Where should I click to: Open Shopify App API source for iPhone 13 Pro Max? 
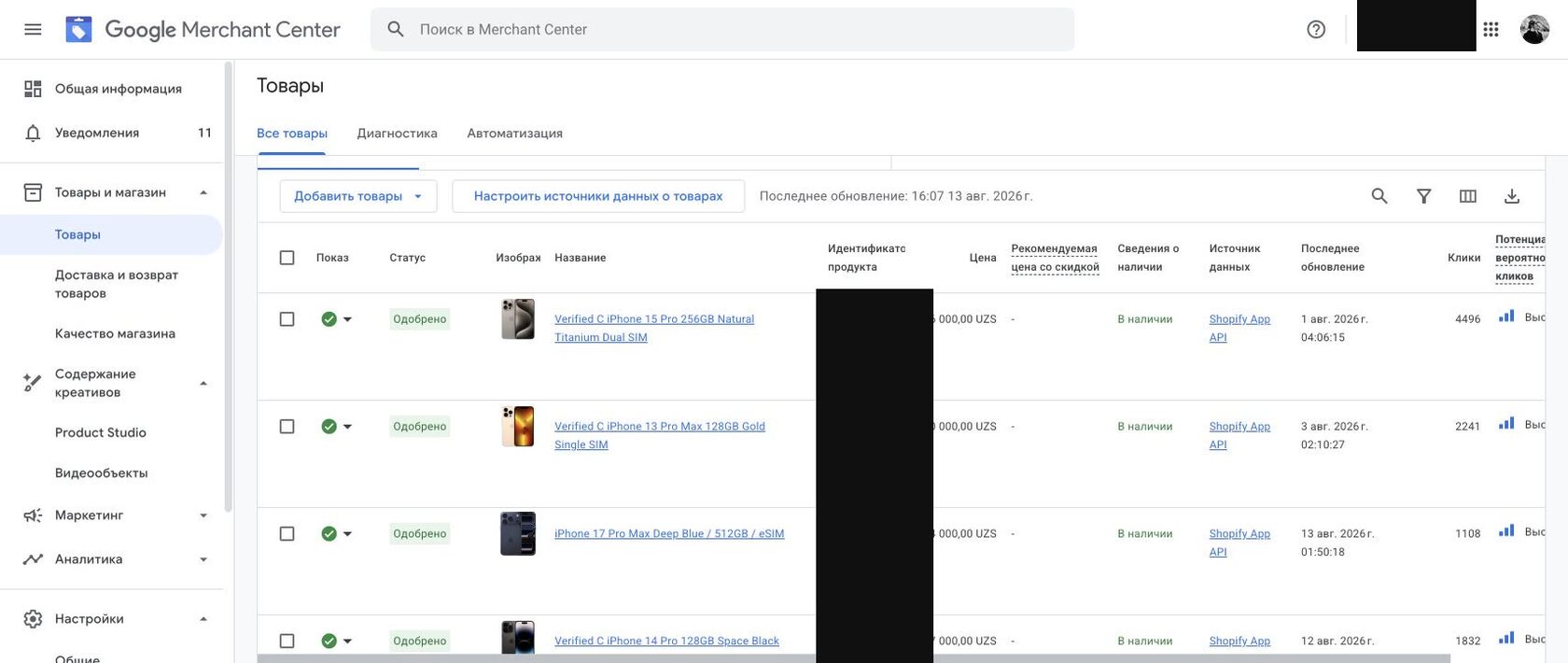pyautogui.click(x=1239, y=435)
